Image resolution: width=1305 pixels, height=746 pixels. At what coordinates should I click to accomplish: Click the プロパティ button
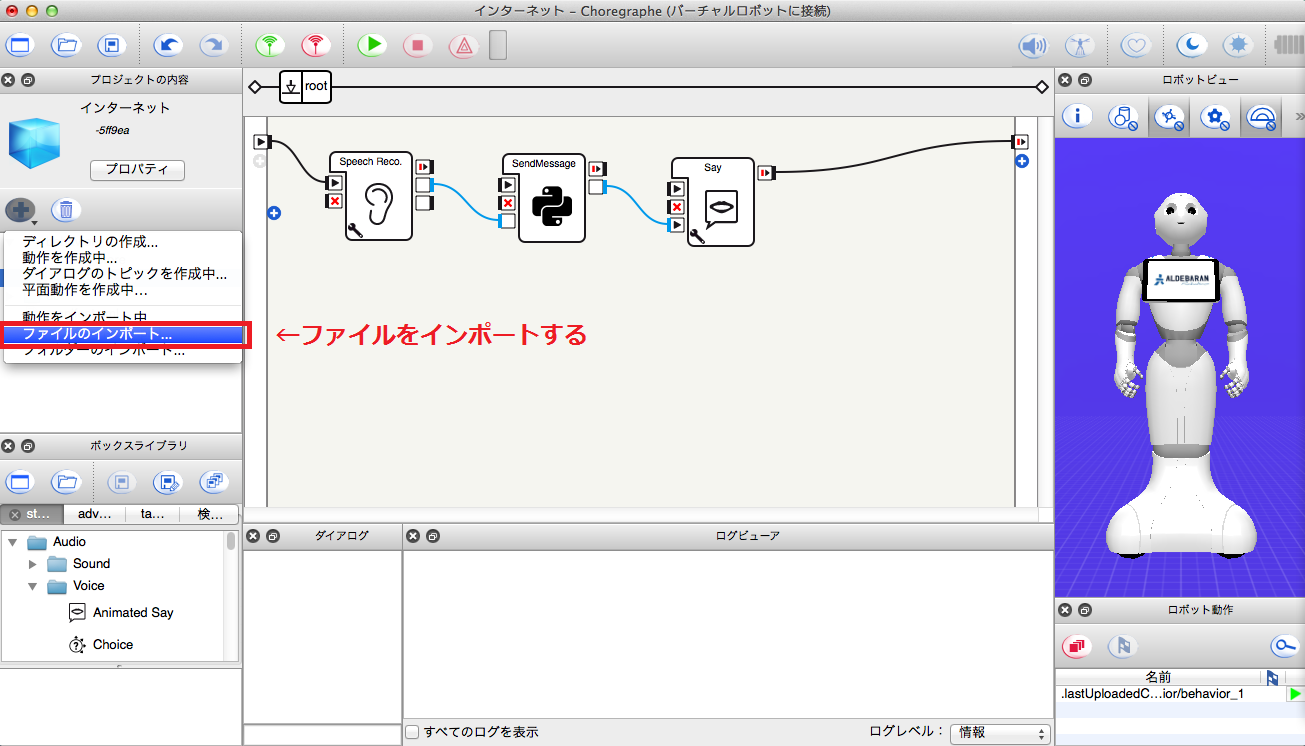pyautogui.click(x=138, y=170)
